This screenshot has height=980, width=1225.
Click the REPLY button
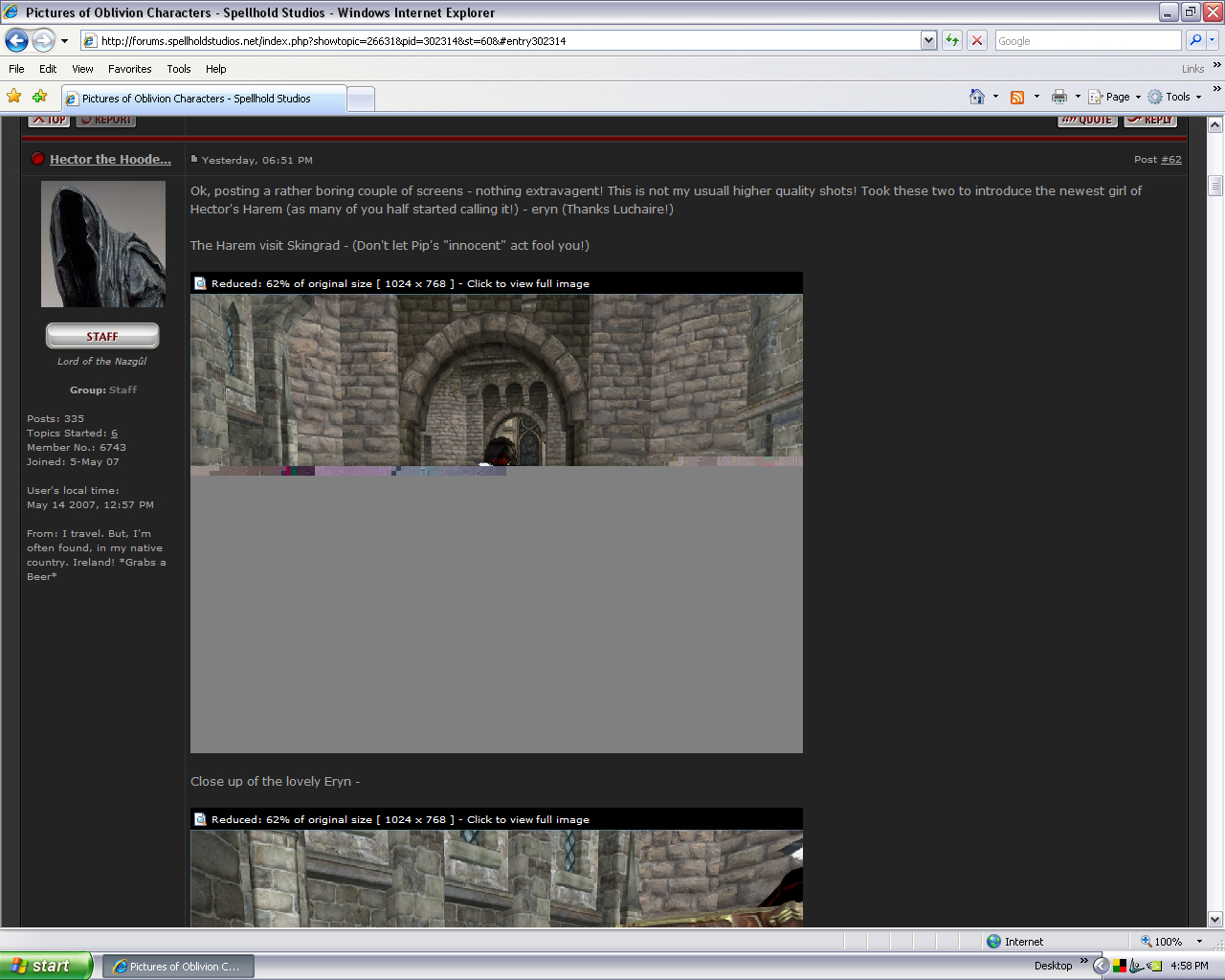tap(1150, 121)
